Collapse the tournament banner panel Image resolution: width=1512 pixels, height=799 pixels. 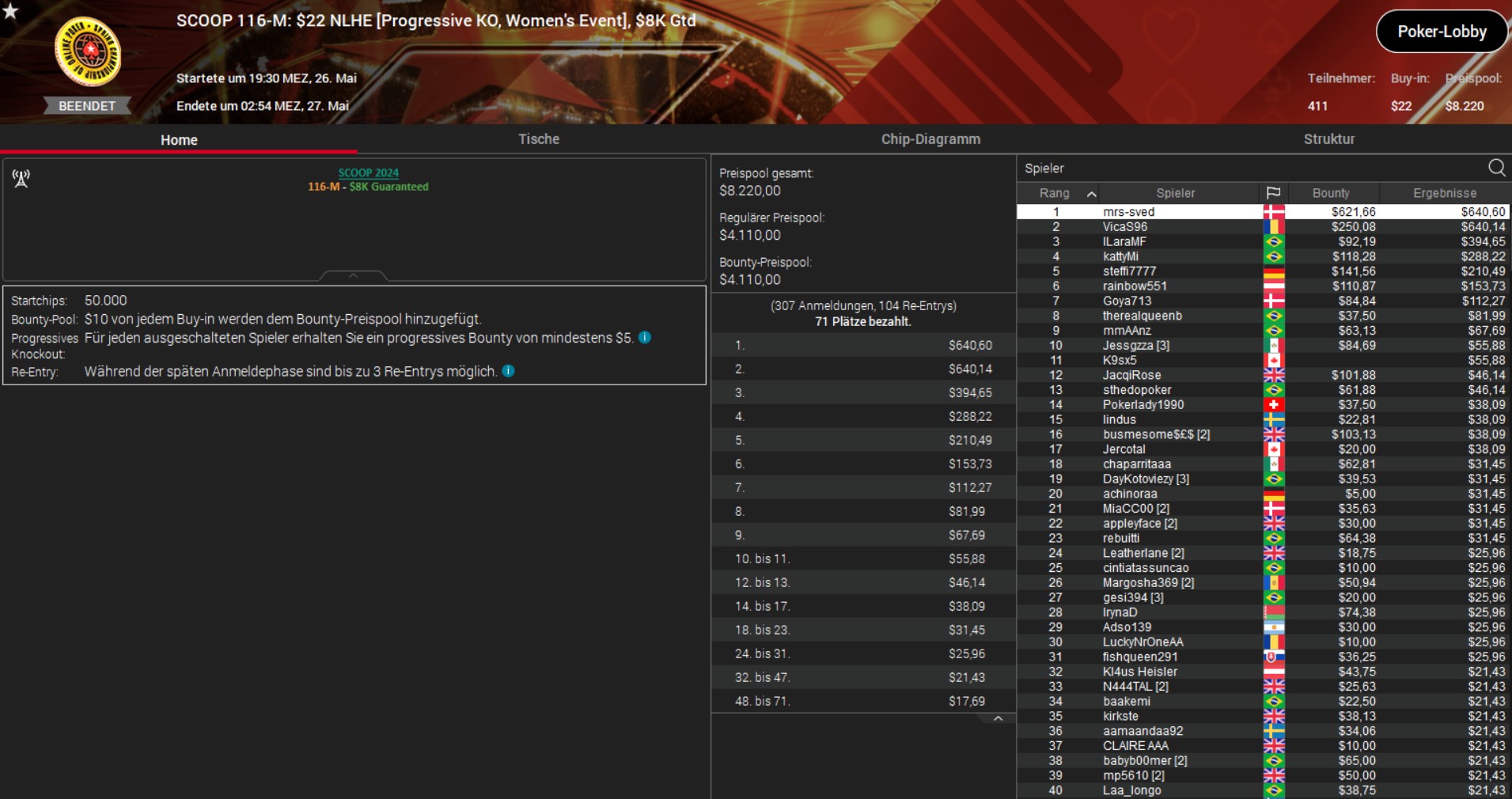pos(353,275)
